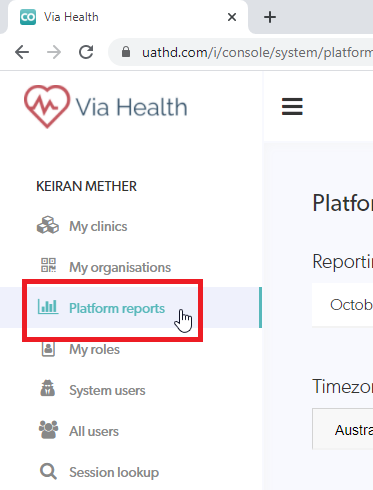
Task: Close the Via Health tab
Action: pyautogui.click(x=232, y=17)
